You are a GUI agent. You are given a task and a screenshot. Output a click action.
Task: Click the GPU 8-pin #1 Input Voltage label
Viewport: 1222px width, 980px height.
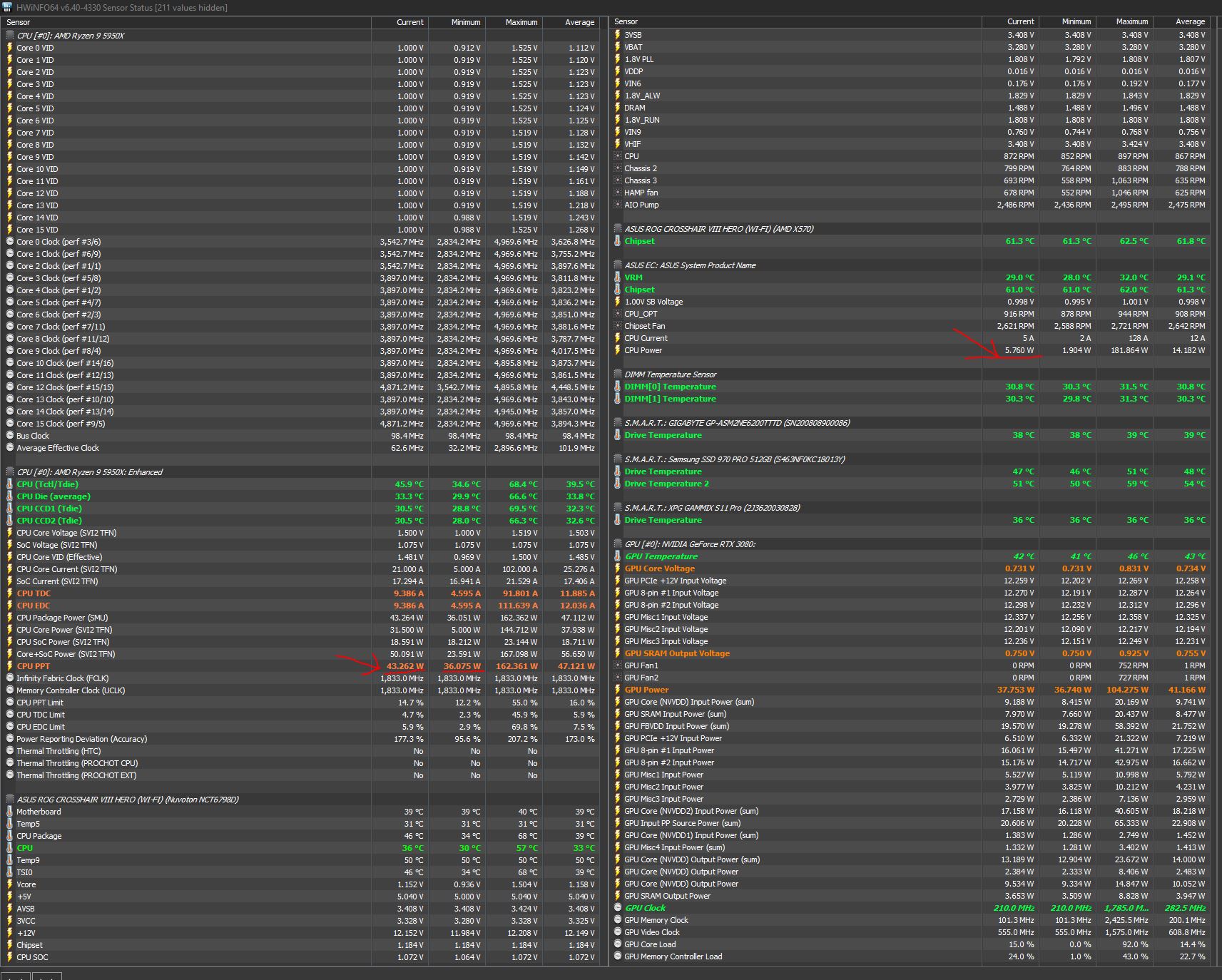671,593
